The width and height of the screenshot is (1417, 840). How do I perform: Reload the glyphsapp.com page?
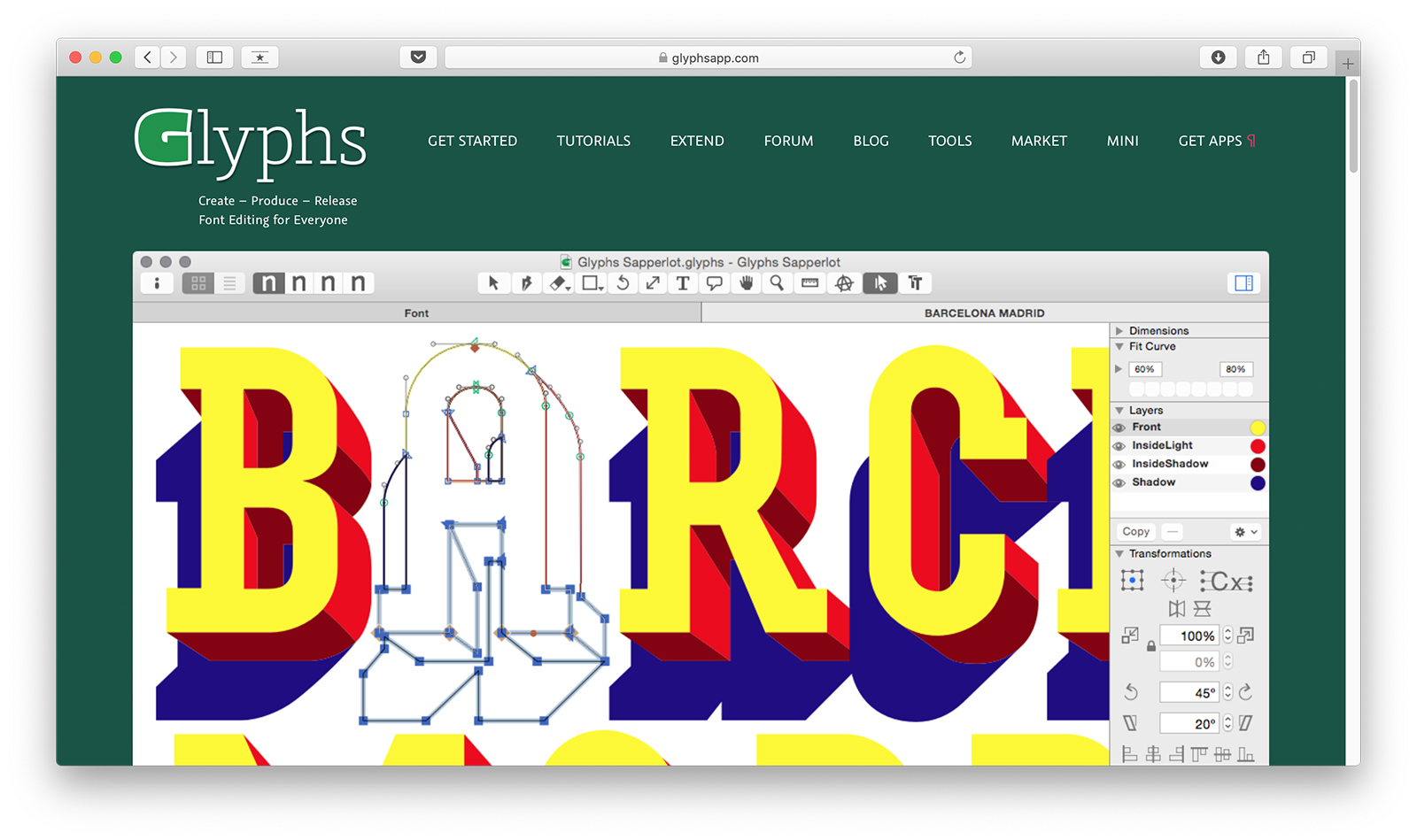[959, 58]
